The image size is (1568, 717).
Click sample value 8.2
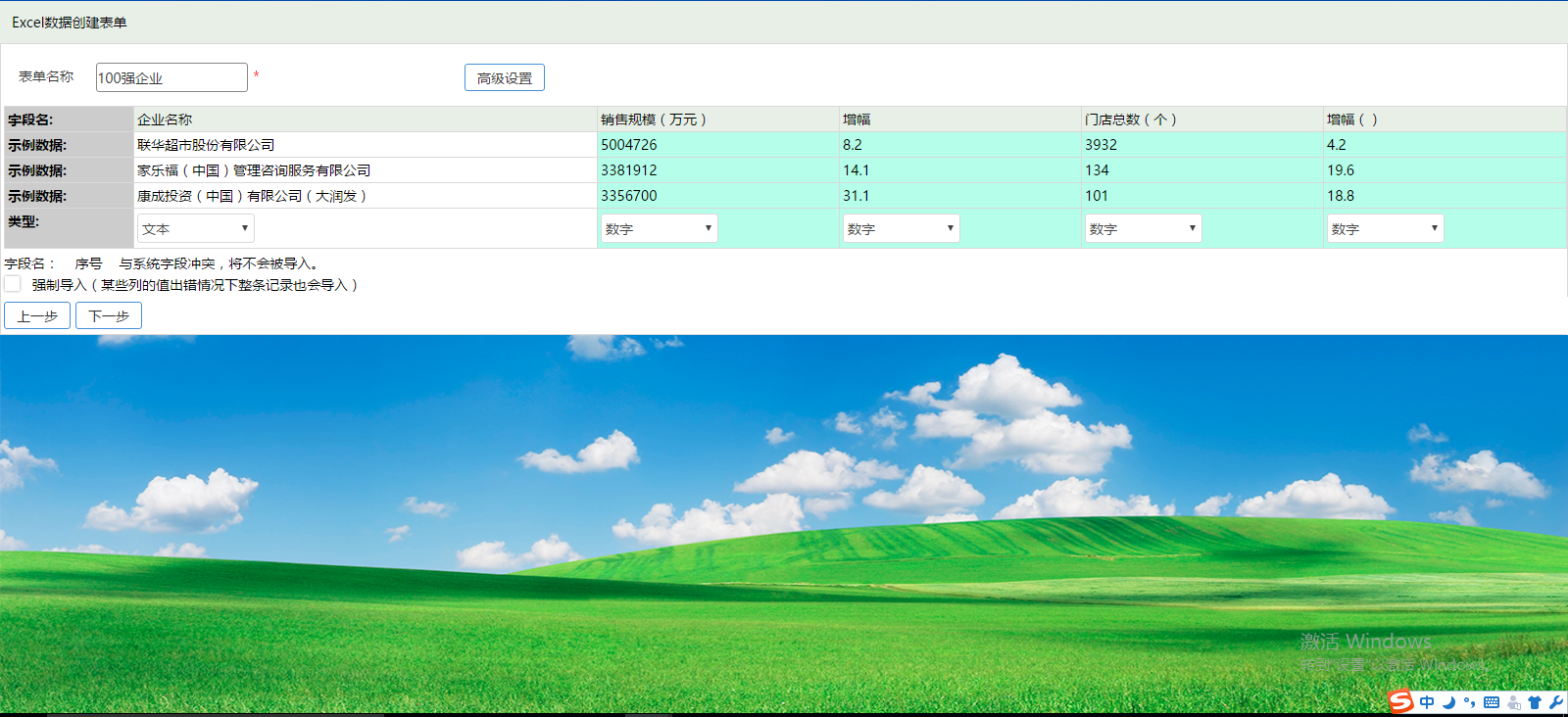(853, 145)
